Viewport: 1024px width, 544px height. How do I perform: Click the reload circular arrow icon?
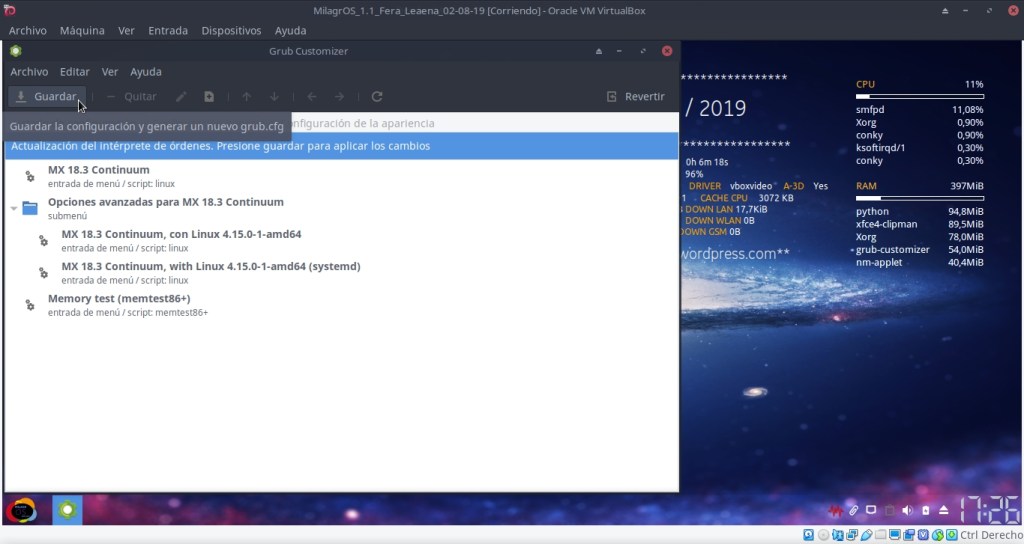[x=377, y=97]
